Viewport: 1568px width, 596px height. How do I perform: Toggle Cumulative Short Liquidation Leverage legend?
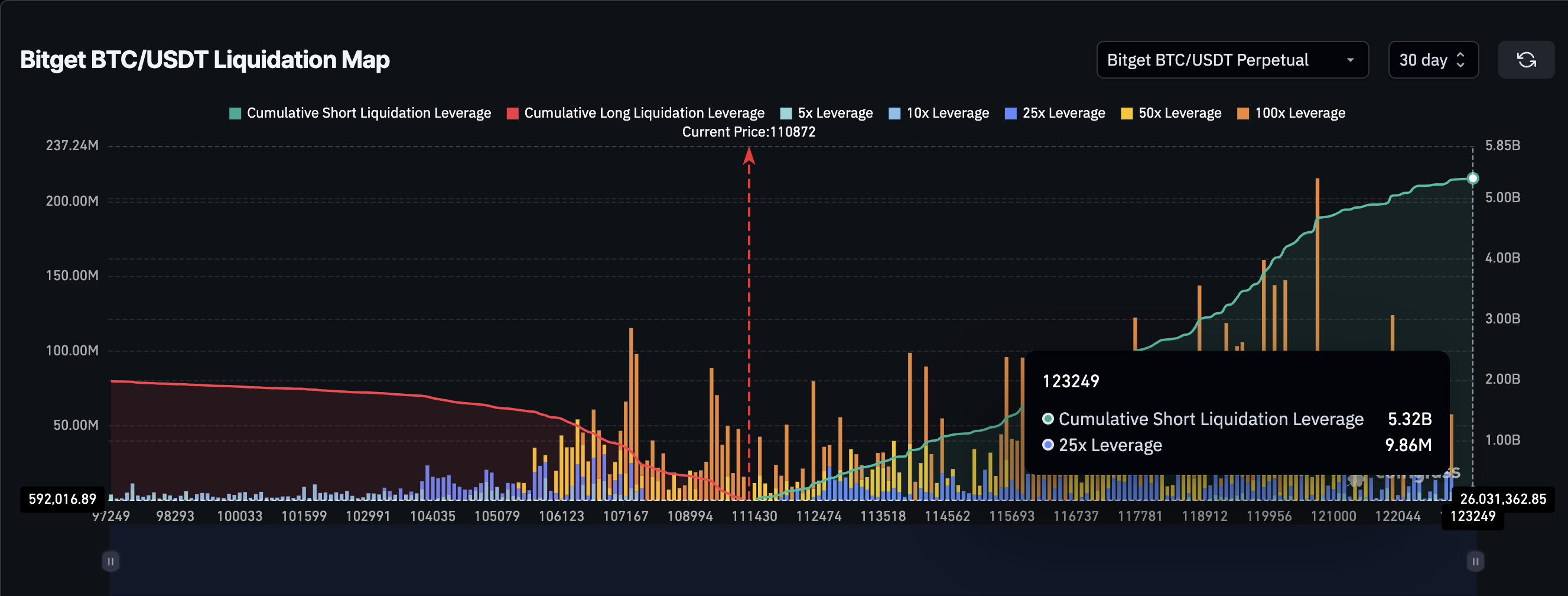(x=360, y=114)
